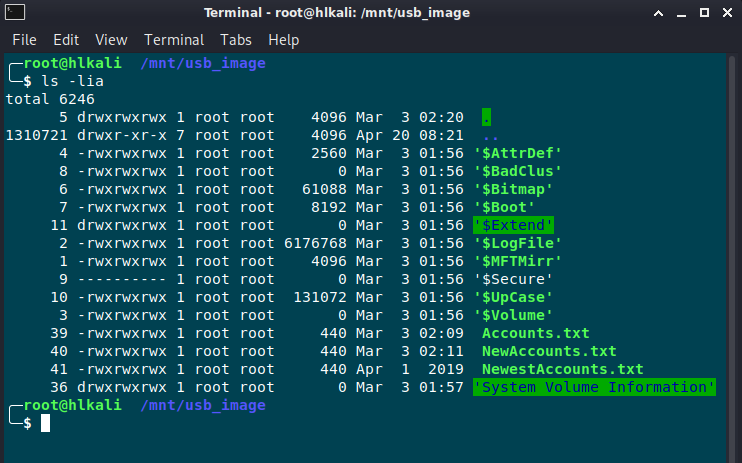
Task: Open the Help menu
Action: pyautogui.click(x=284, y=40)
